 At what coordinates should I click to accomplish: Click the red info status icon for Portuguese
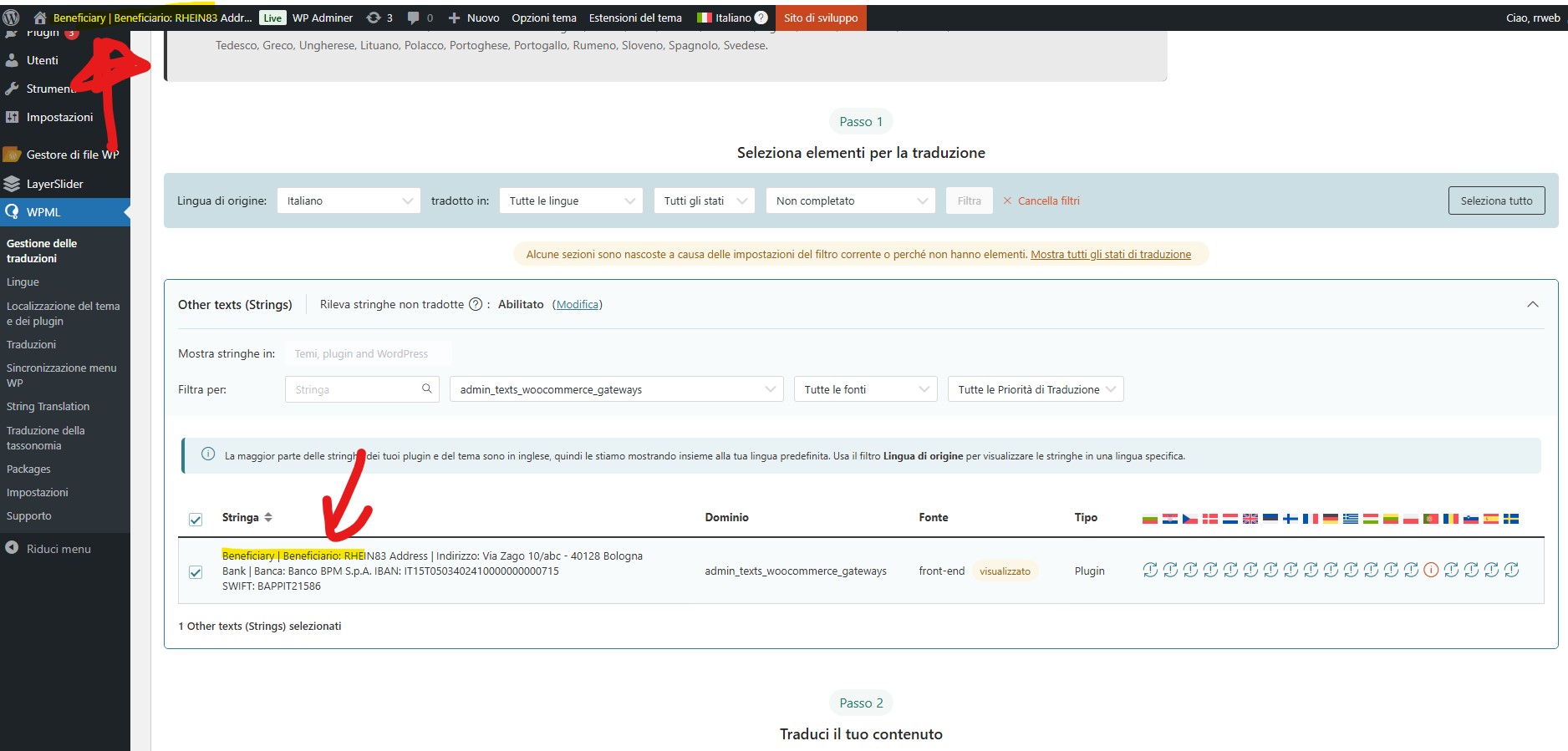coord(1431,570)
